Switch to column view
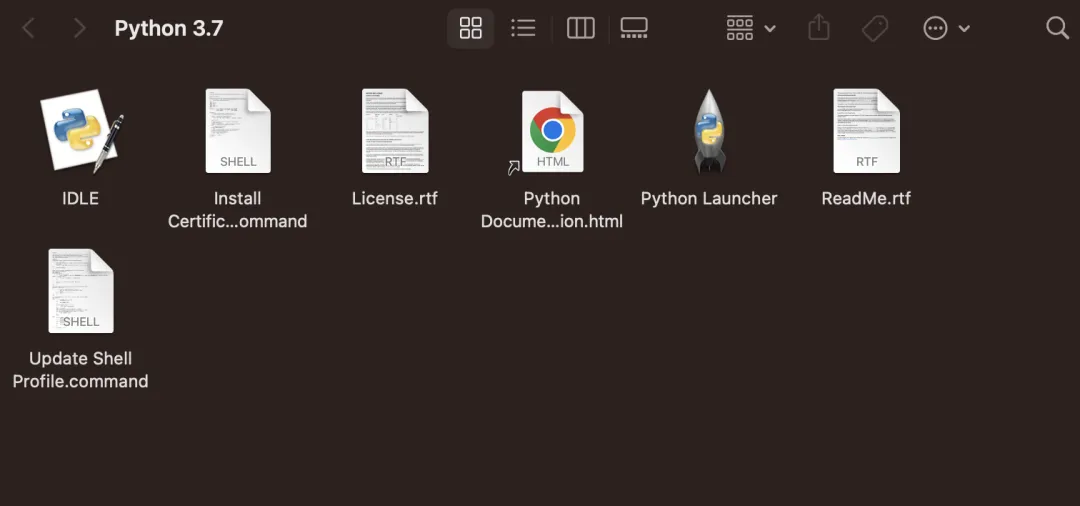This screenshot has height=506, width=1080. click(581, 28)
